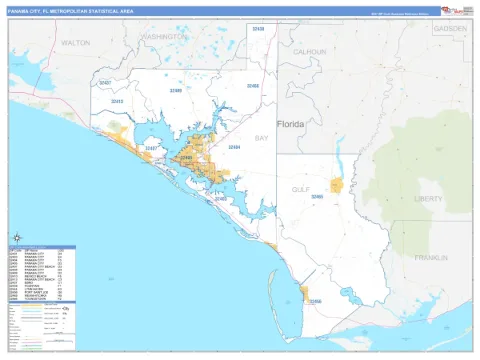Click ZIP code label 32407
The image size is (480, 360).
pyautogui.click(x=151, y=148)
